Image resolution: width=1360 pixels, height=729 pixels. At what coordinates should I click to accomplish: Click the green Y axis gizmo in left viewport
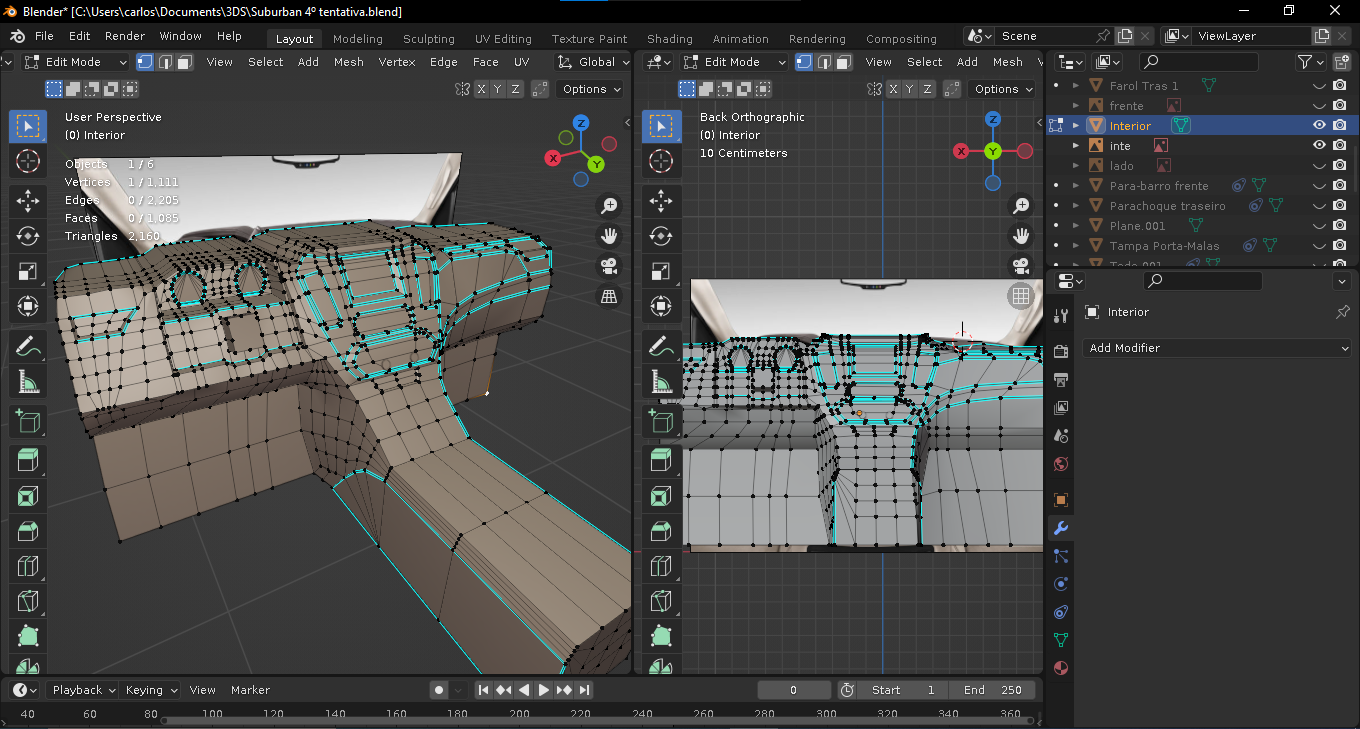pyautogui.click(x=596, y=164)
